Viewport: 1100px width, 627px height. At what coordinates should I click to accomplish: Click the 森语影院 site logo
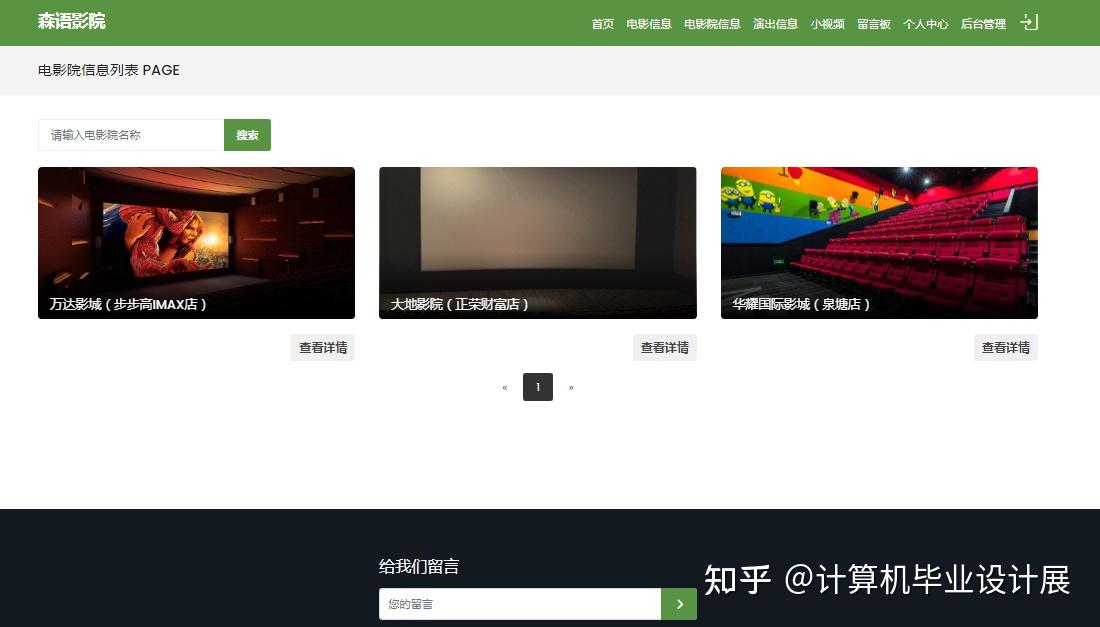point(72,21)
